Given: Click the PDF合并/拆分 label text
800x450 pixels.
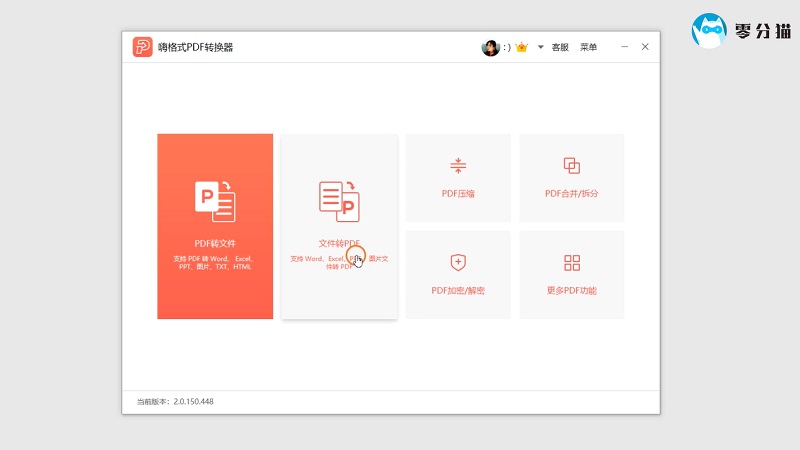Looking at the screenshot, I should 571,193.
